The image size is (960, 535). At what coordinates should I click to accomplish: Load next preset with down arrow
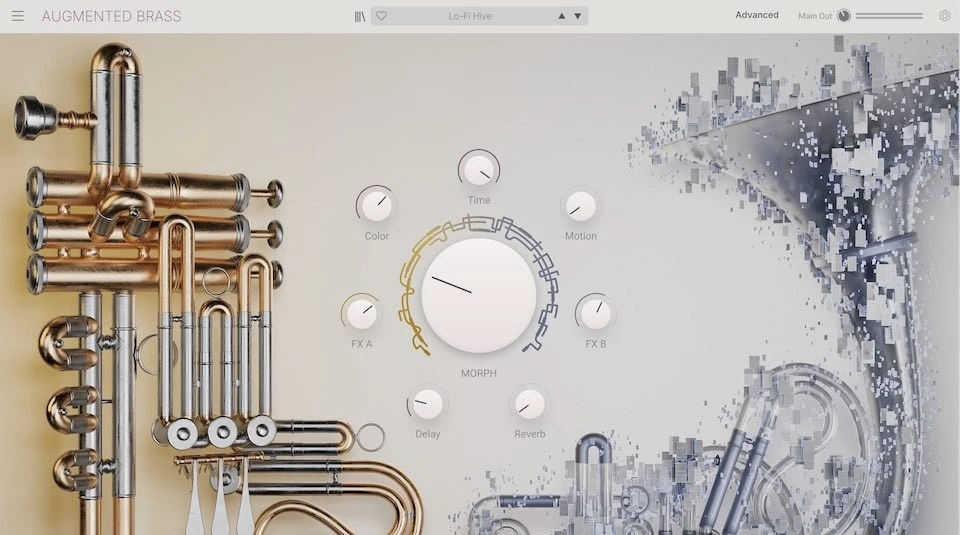click(x=577, y=16)
